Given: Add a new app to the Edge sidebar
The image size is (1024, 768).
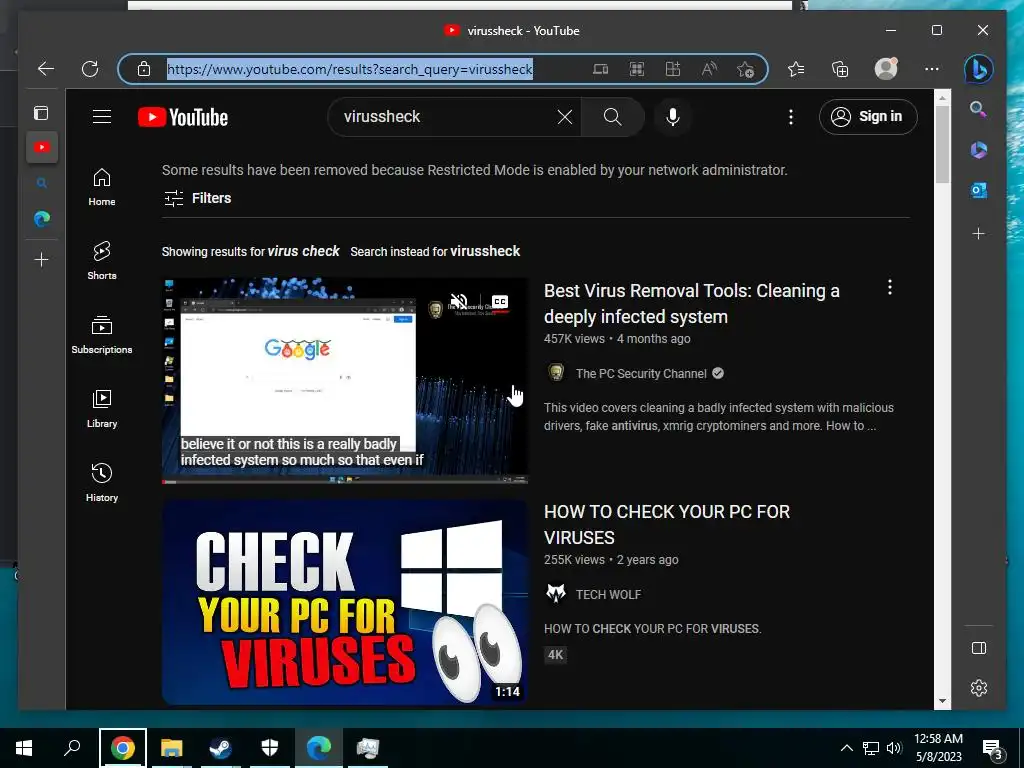Looking at the screenshot, I should click(978, 233).
